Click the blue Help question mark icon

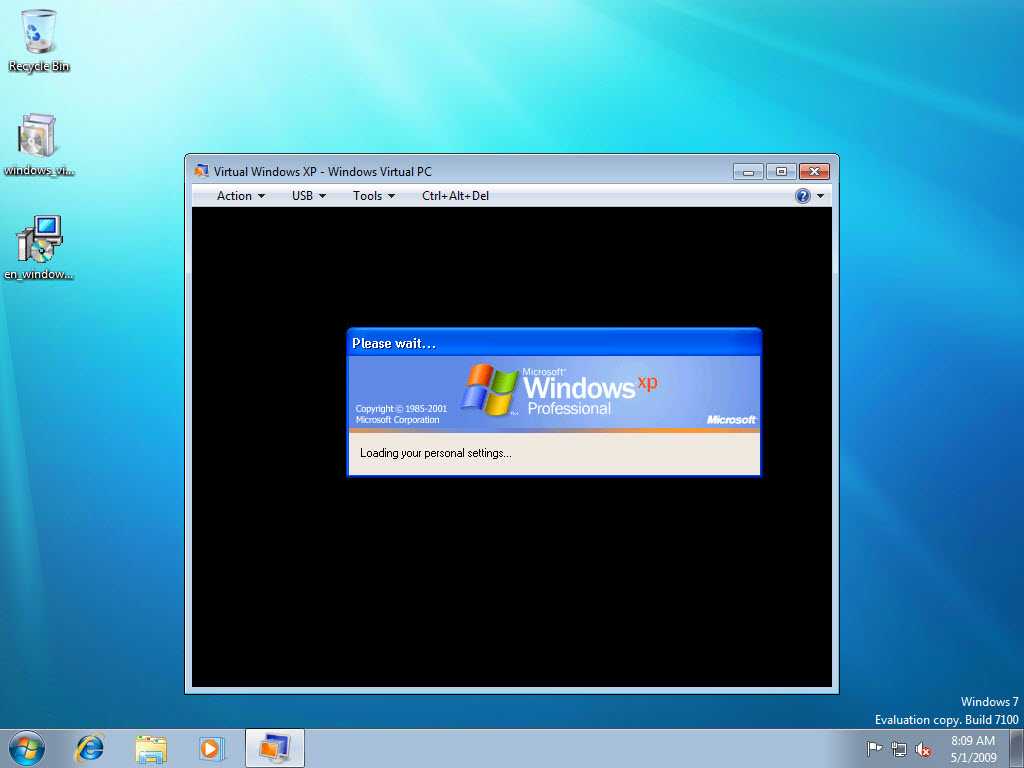coord(803,196)
